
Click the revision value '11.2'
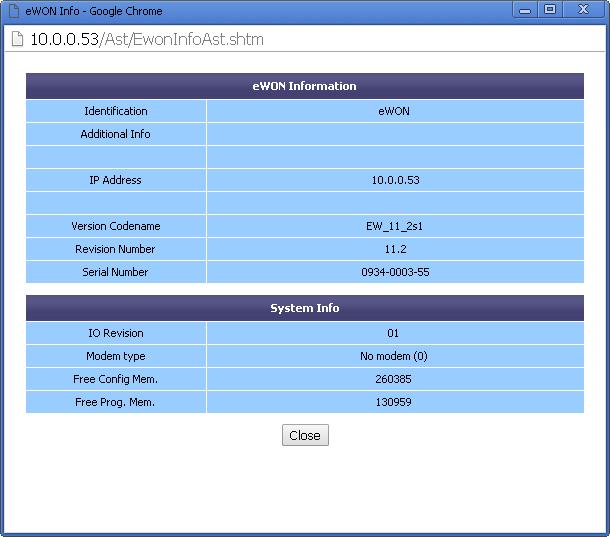[x=396, y=249]
